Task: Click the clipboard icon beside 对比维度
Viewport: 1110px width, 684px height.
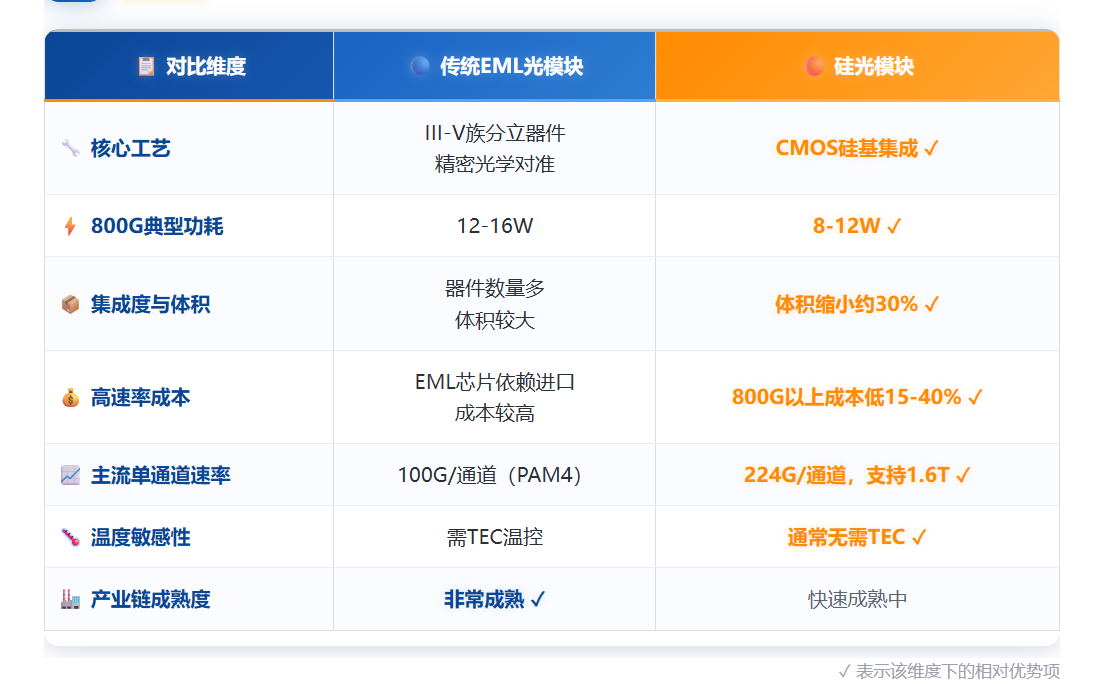Action: [x=146, y=67]
